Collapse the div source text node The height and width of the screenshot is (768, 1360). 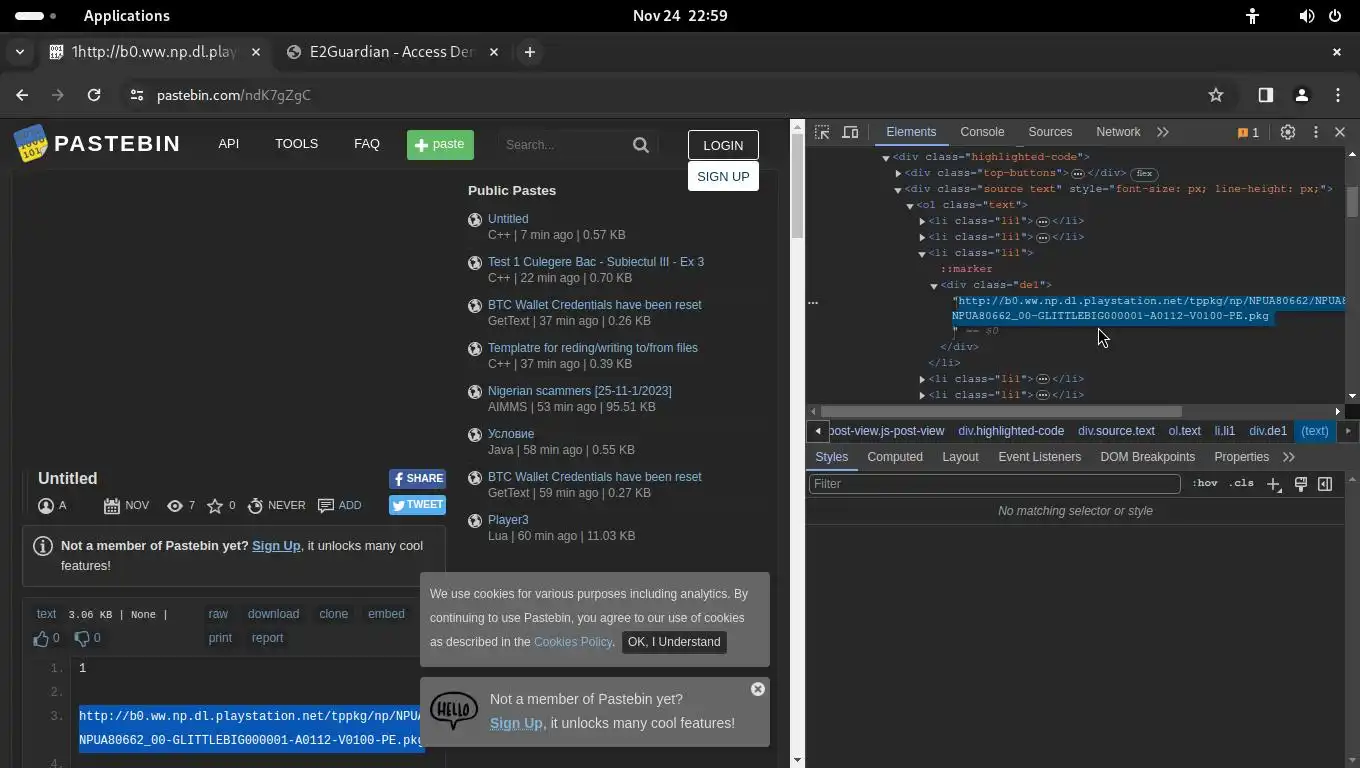898,189
